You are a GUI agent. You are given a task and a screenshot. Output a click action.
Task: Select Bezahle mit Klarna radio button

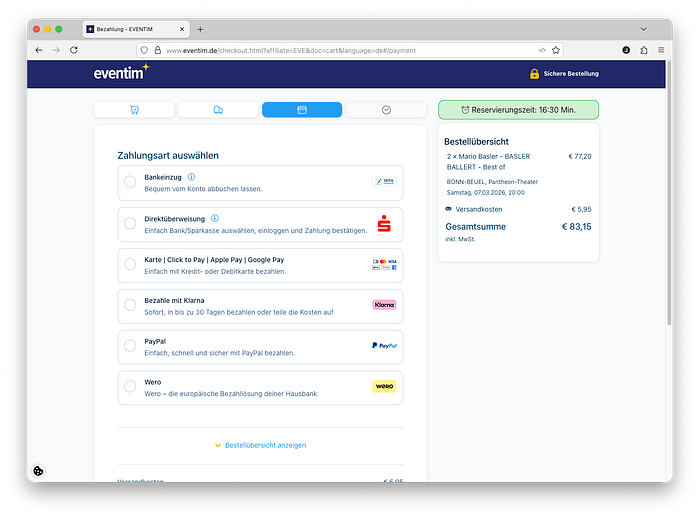(130, 305)
